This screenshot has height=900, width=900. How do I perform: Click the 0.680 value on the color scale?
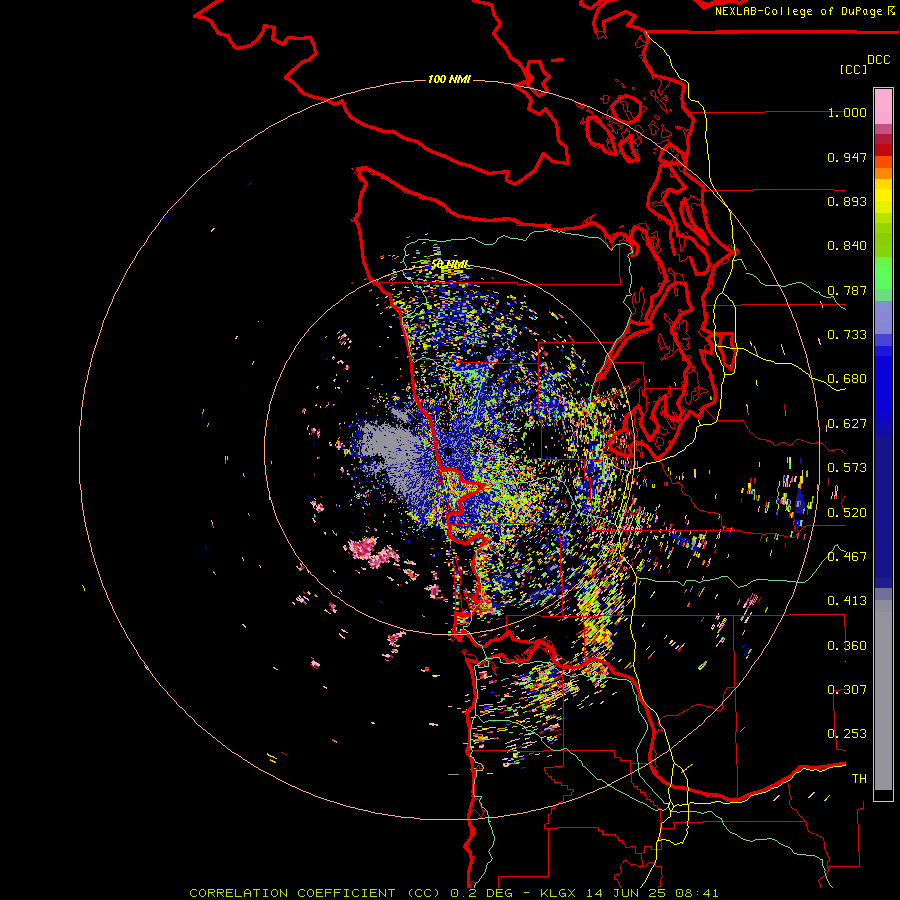click(847, 379)
